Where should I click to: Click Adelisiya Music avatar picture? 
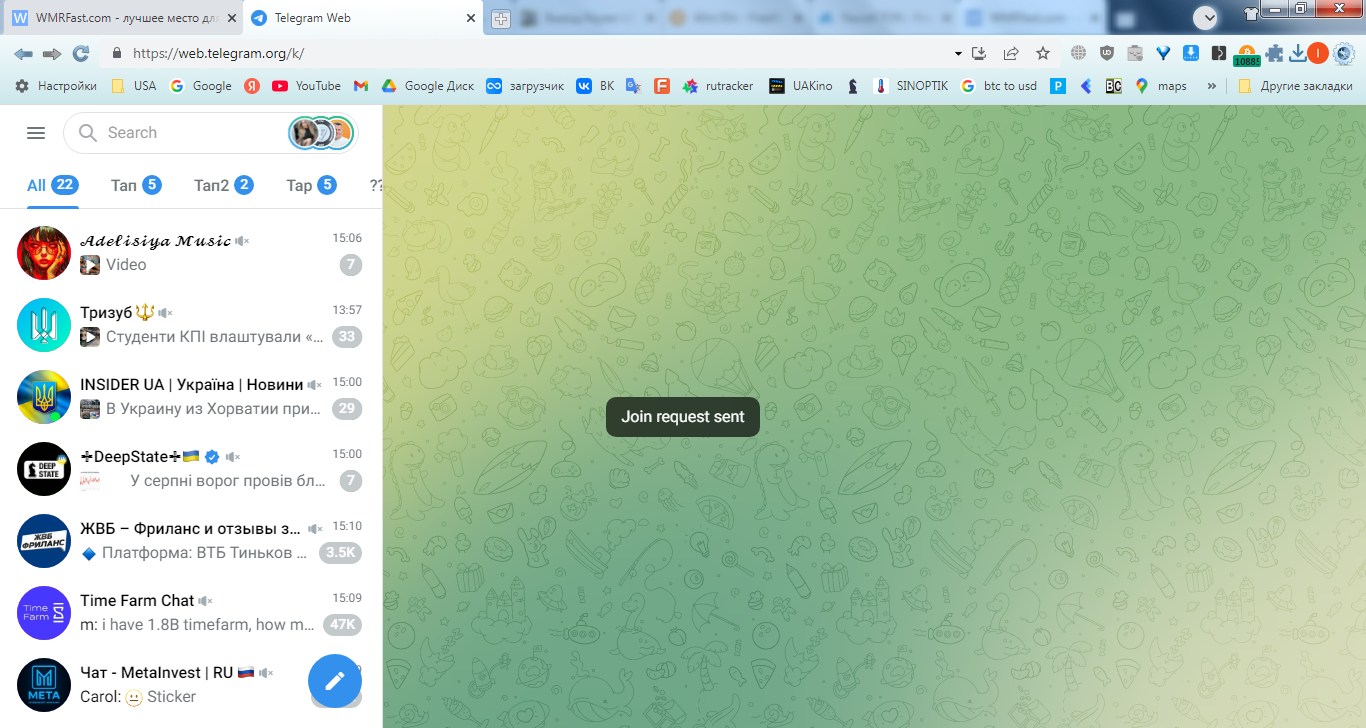tap(44, 253)
